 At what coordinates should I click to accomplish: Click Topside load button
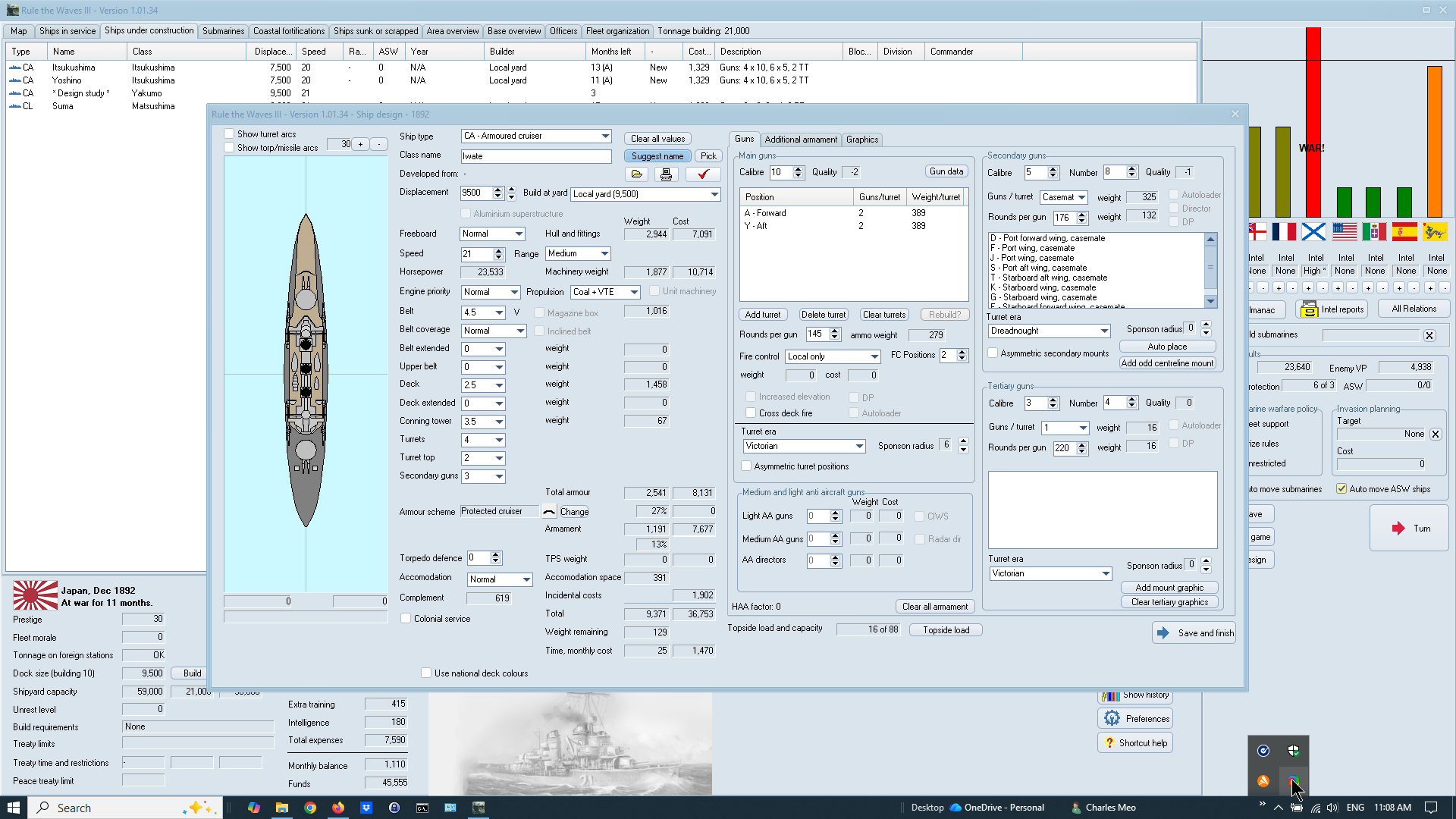point(946,630)
